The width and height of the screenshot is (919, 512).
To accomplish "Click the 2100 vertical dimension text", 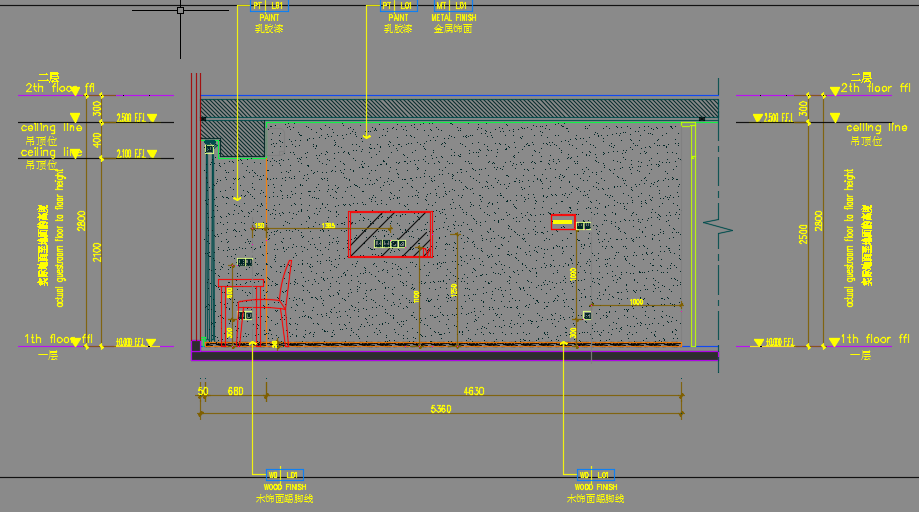I will 97,252.
